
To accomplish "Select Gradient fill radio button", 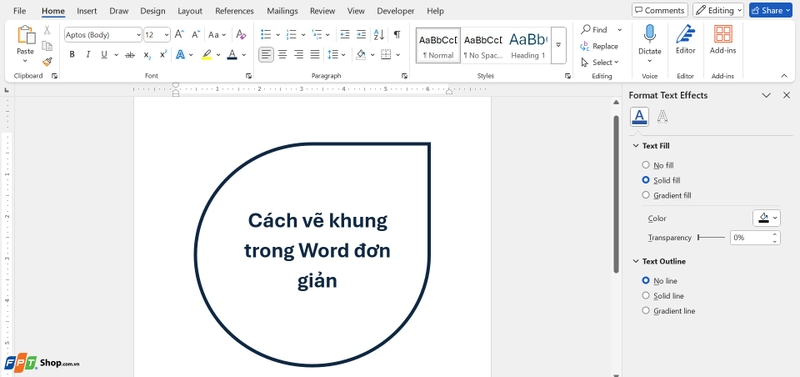I will tap(646, 195).
